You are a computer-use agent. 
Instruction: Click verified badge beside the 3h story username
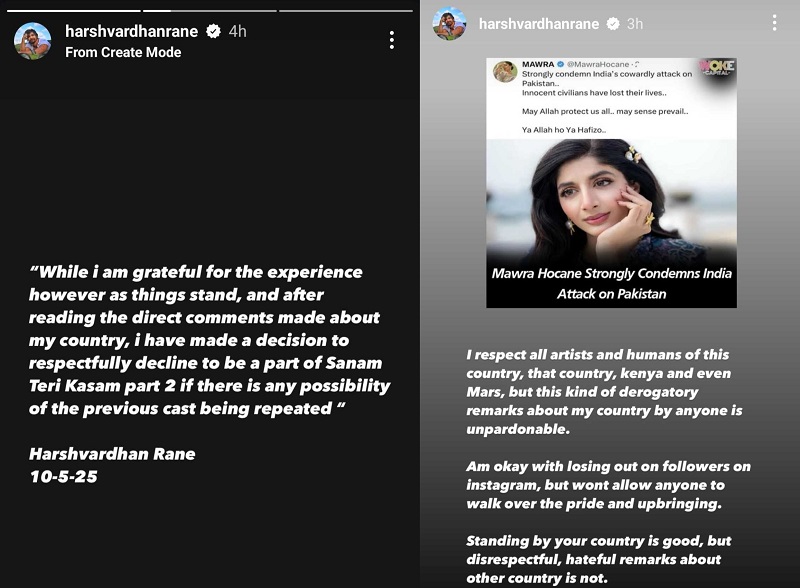612,23
